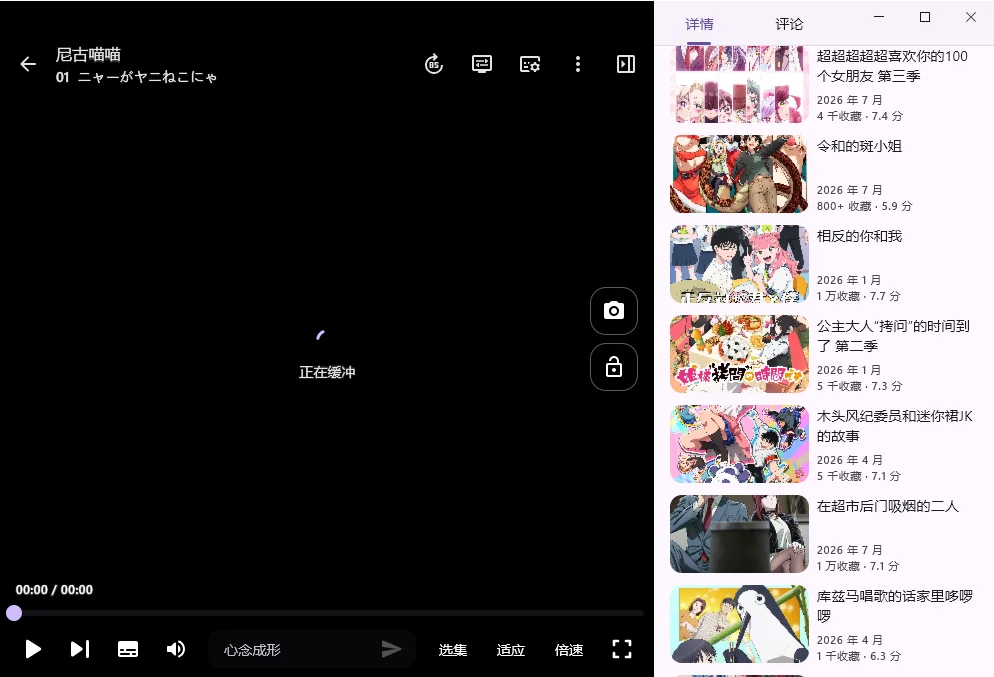Mute audio via the volume icon

click(x=176, y=649)
